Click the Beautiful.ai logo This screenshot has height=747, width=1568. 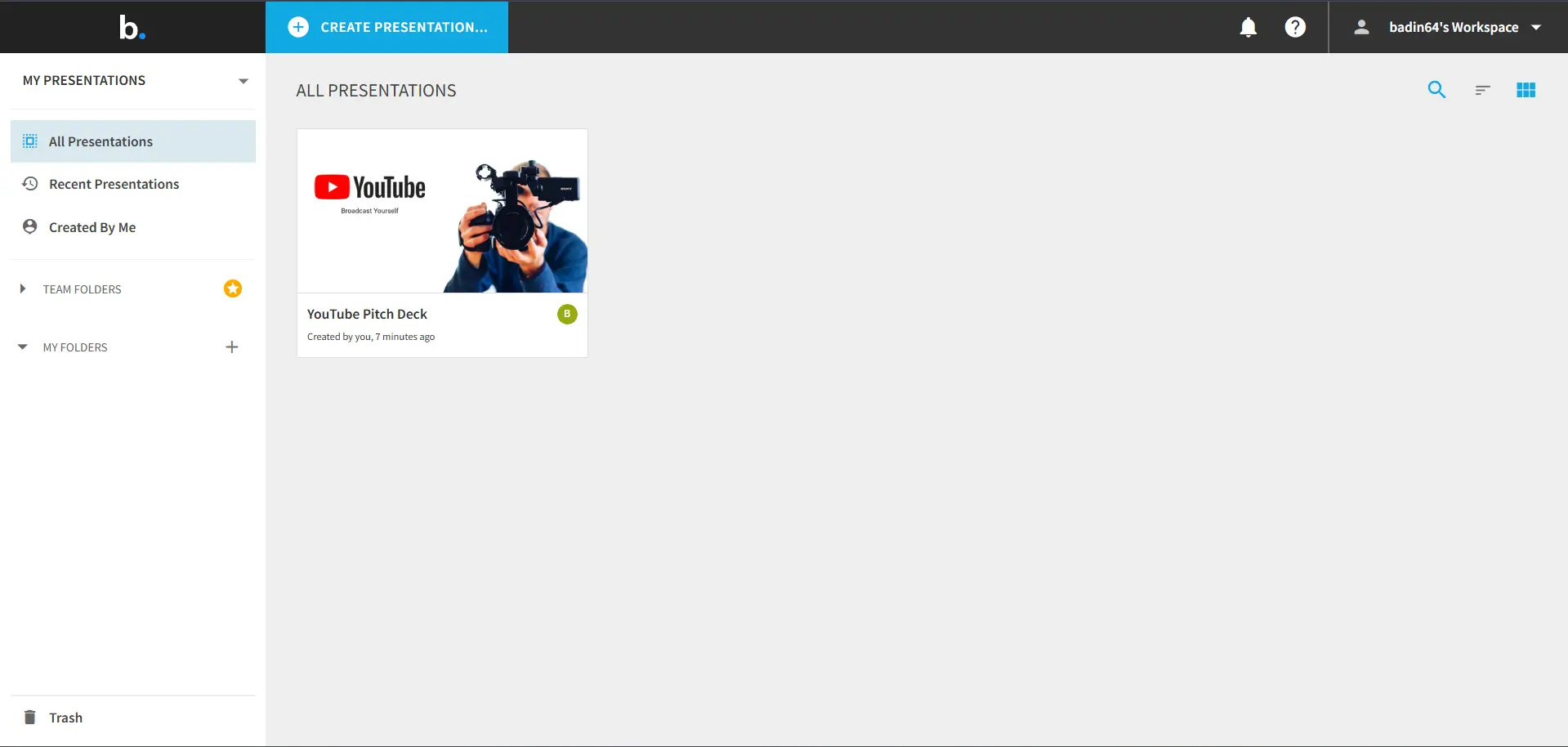click(x=132, y=27)
